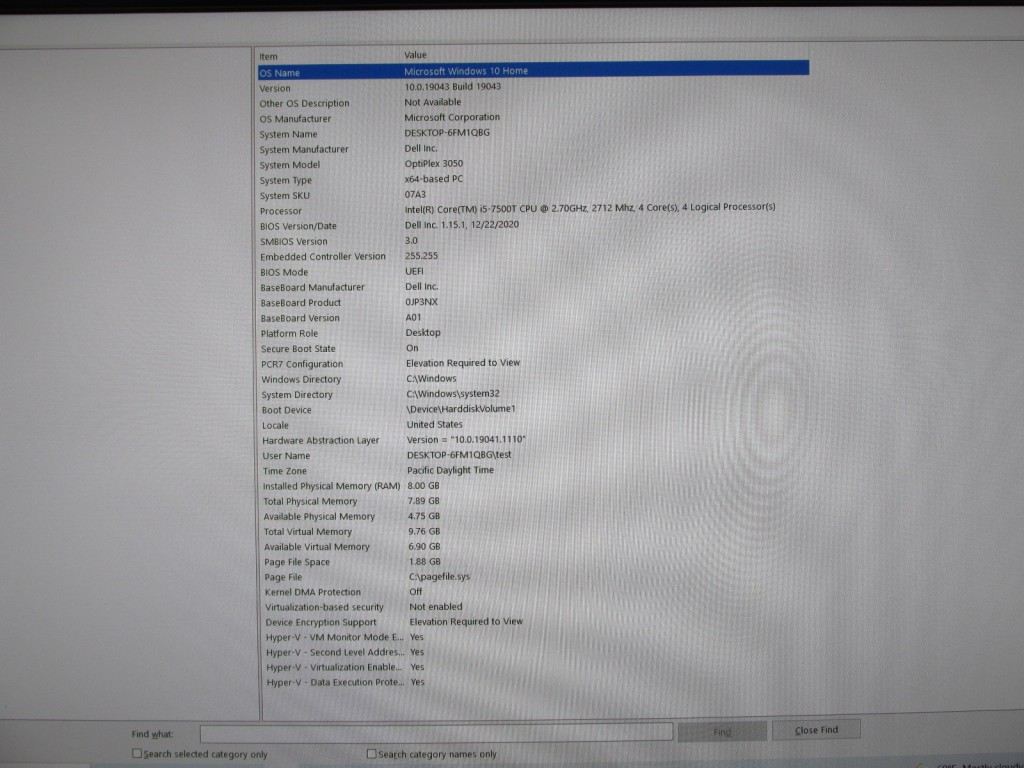Select the Platform Role row
1024x768 pixels.
(x=533, y=333)
